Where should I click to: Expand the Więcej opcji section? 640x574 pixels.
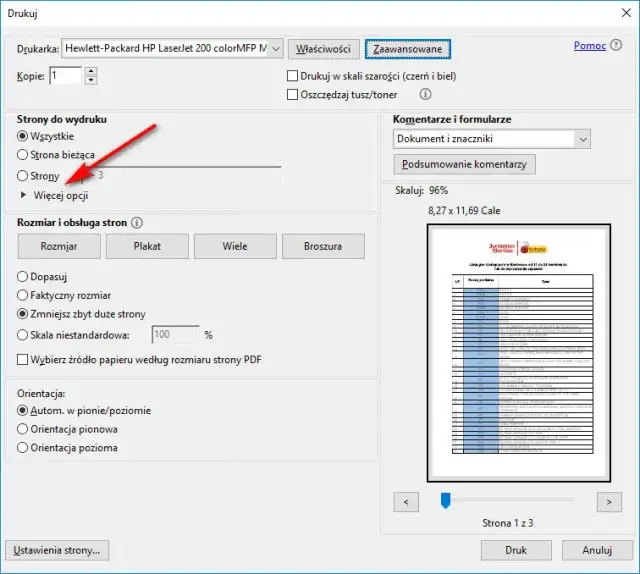click(25, 196)
